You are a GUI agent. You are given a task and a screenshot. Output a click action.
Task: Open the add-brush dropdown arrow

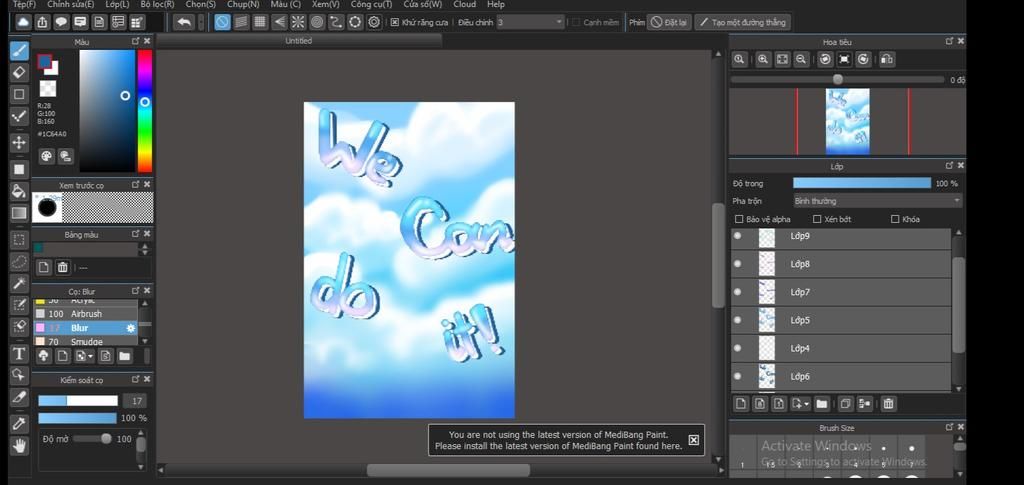tap(90, 356)
